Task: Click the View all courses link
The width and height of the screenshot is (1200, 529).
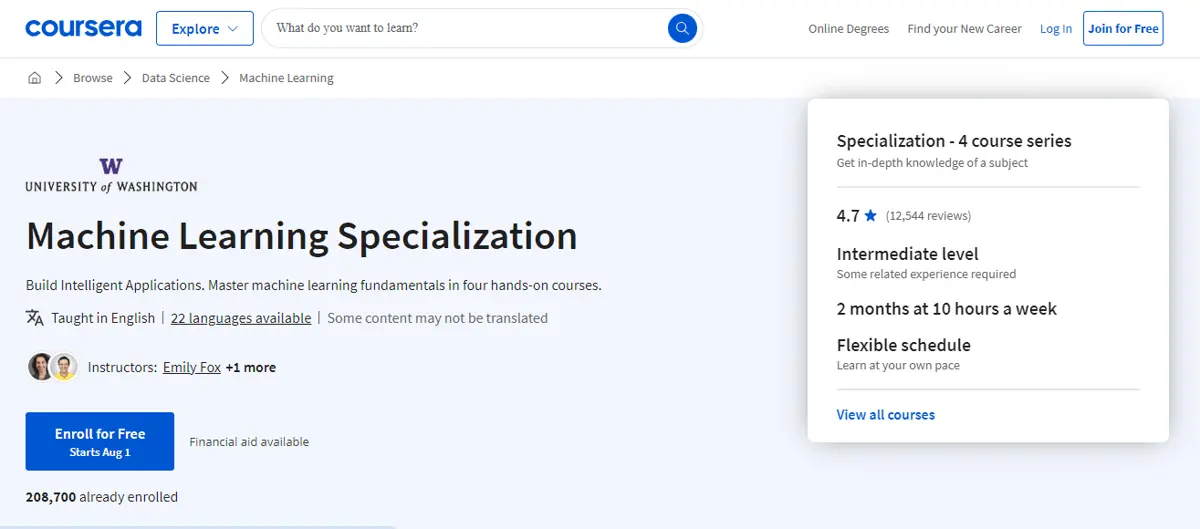Action: tap(886, 414)
